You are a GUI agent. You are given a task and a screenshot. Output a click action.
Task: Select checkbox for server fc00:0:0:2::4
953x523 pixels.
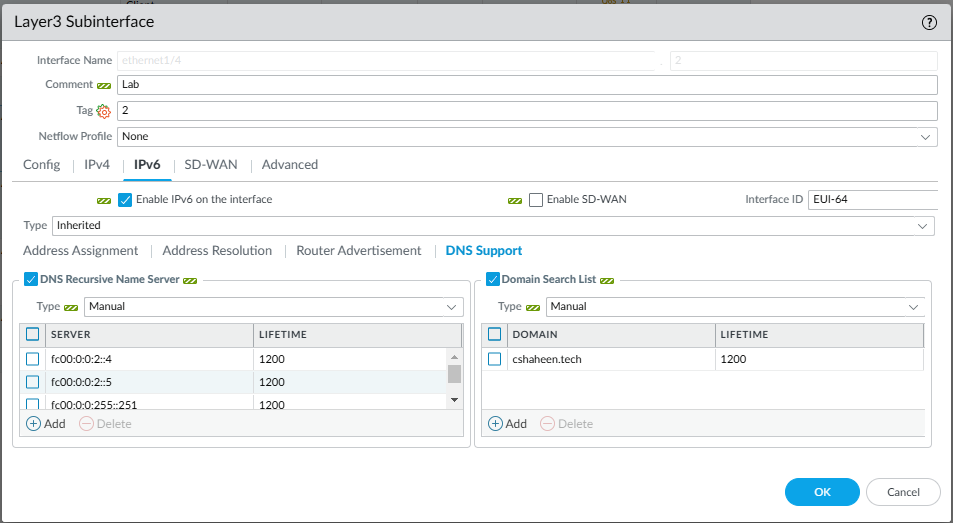pyautogui.click(x=33, y=359)
